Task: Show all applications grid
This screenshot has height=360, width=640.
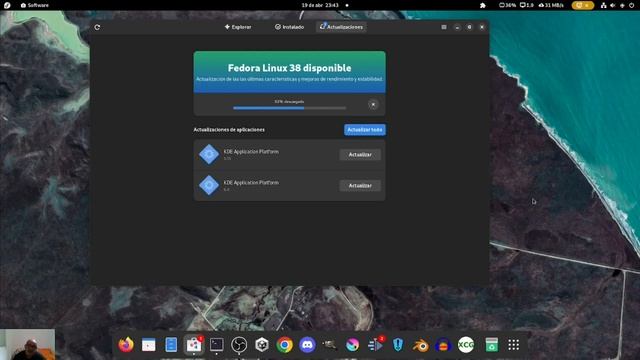Action: 514,345
